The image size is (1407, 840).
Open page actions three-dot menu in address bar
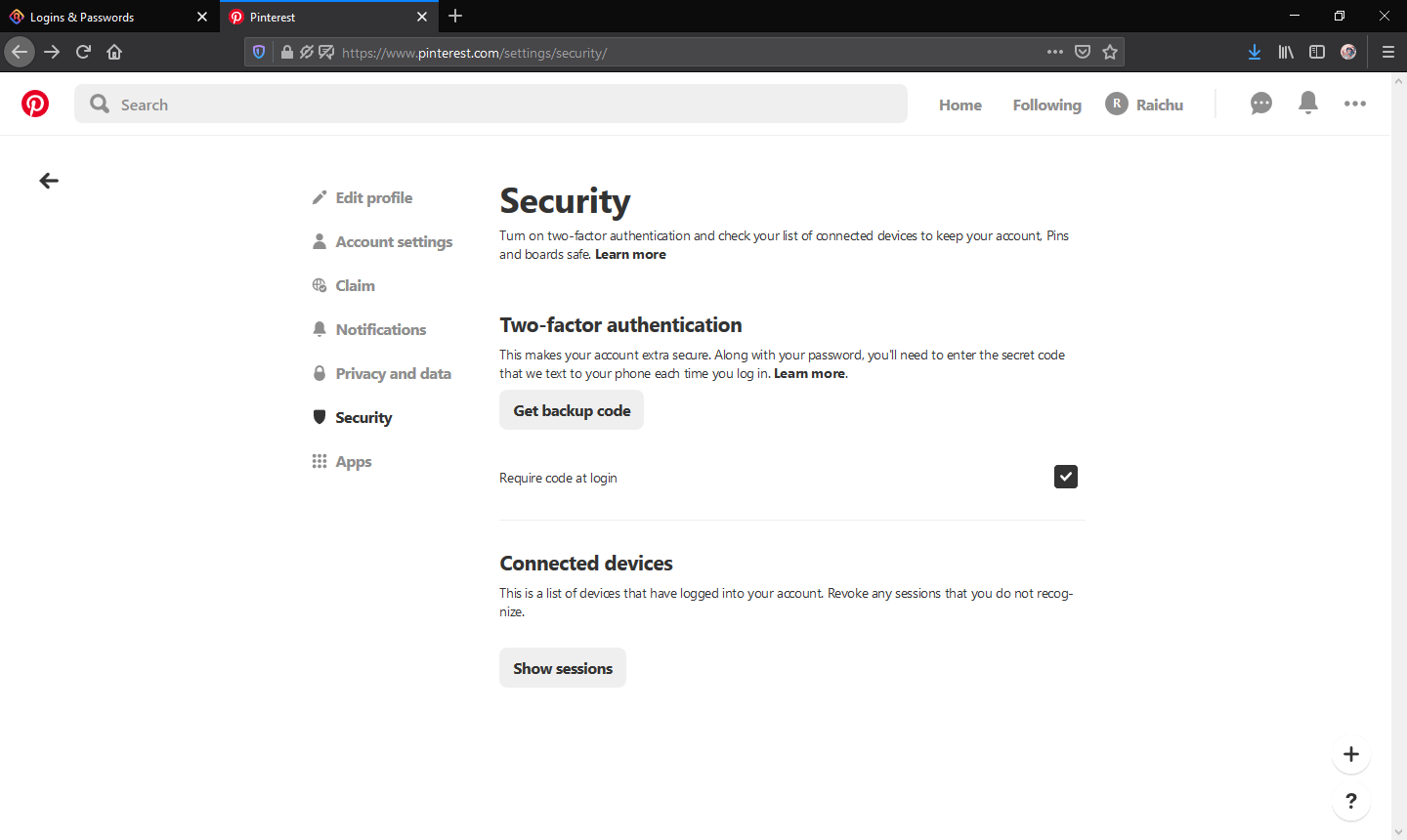(1055, 52)
